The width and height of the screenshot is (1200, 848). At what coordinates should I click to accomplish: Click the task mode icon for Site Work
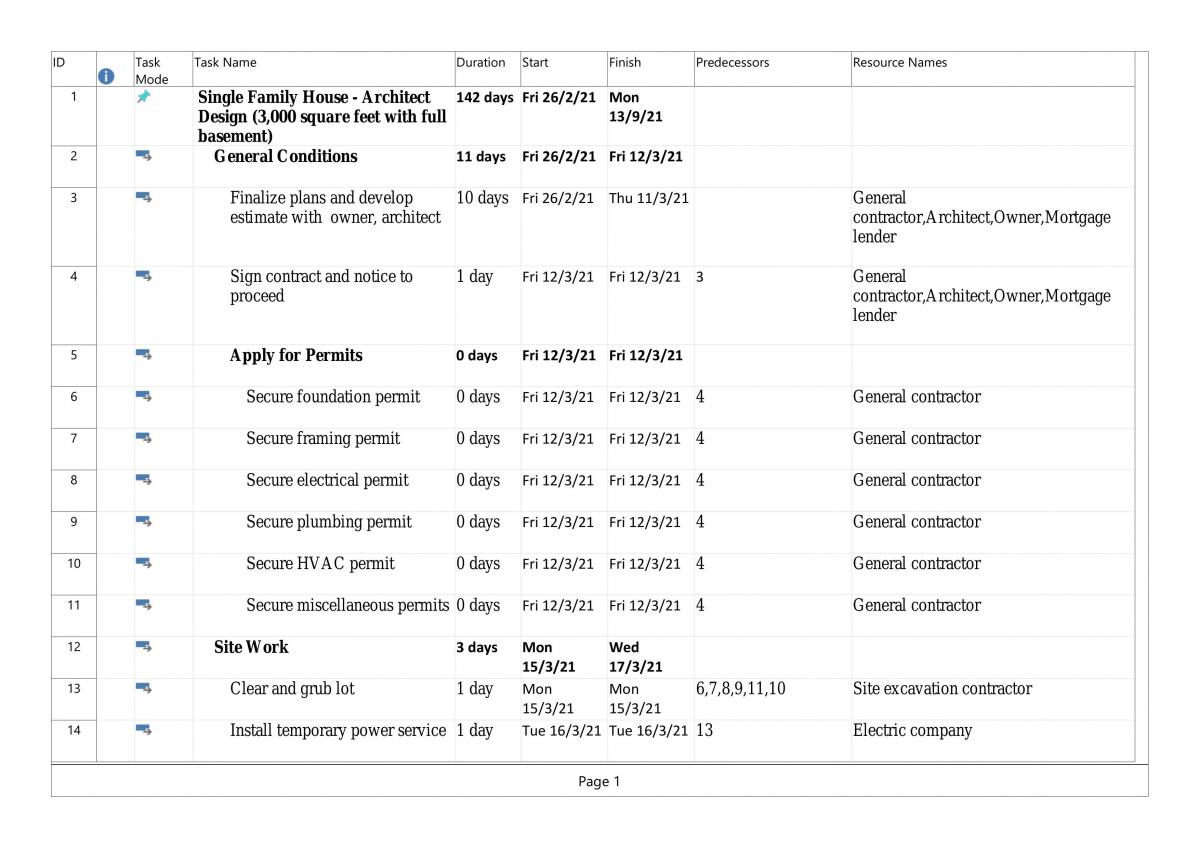pyautogui.click(x=144, y=647)
